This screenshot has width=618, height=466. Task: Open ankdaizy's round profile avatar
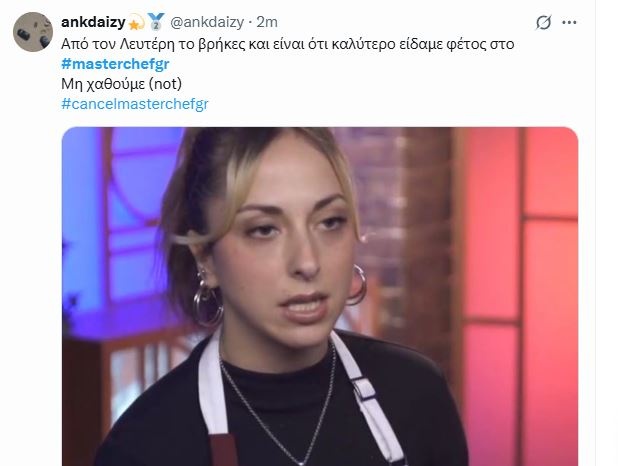tap(33, 32)
